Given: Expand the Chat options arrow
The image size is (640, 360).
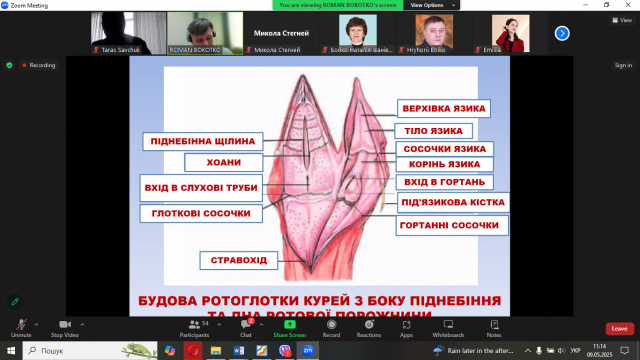Looking at the screenshot, I should [261, 325].
